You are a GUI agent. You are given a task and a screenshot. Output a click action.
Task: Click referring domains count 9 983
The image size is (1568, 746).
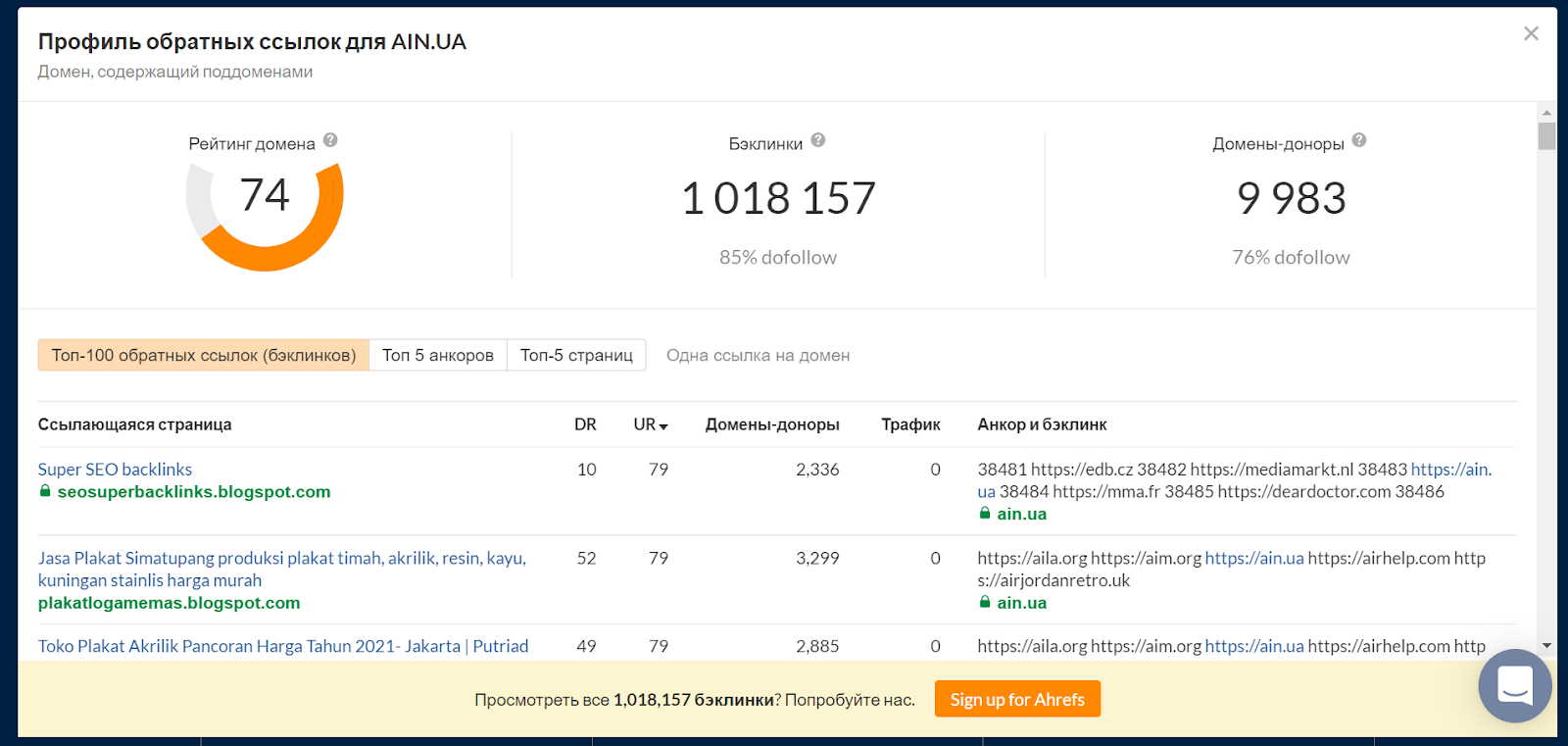1292,198
